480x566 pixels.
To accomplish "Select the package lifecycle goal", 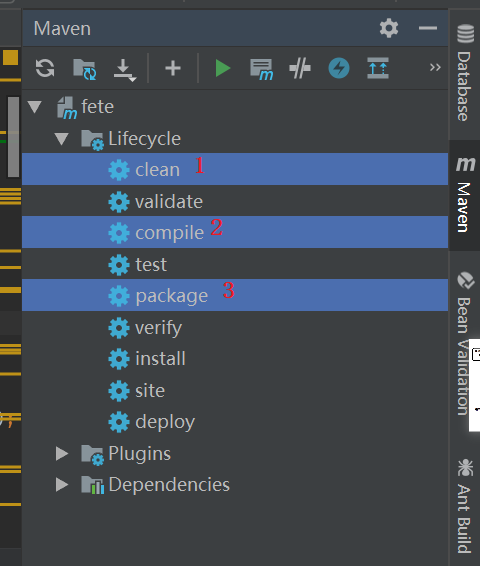I will click(x=235, y=295).
